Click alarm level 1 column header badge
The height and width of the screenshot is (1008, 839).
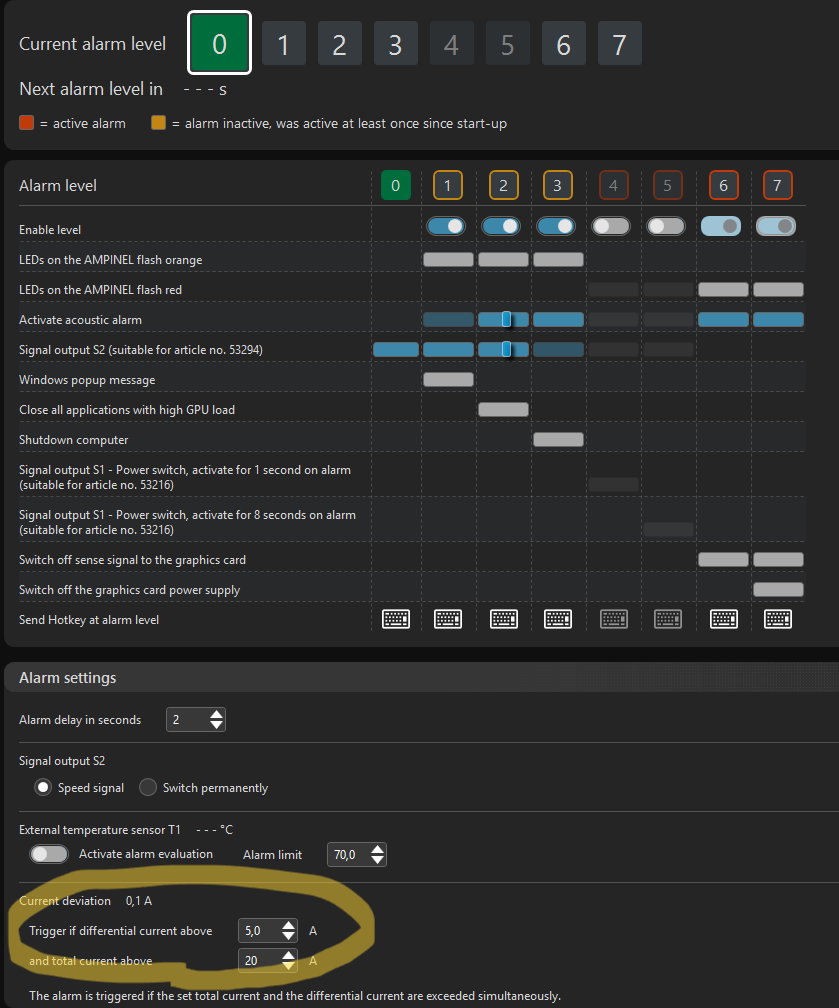(x=448, y=185)
